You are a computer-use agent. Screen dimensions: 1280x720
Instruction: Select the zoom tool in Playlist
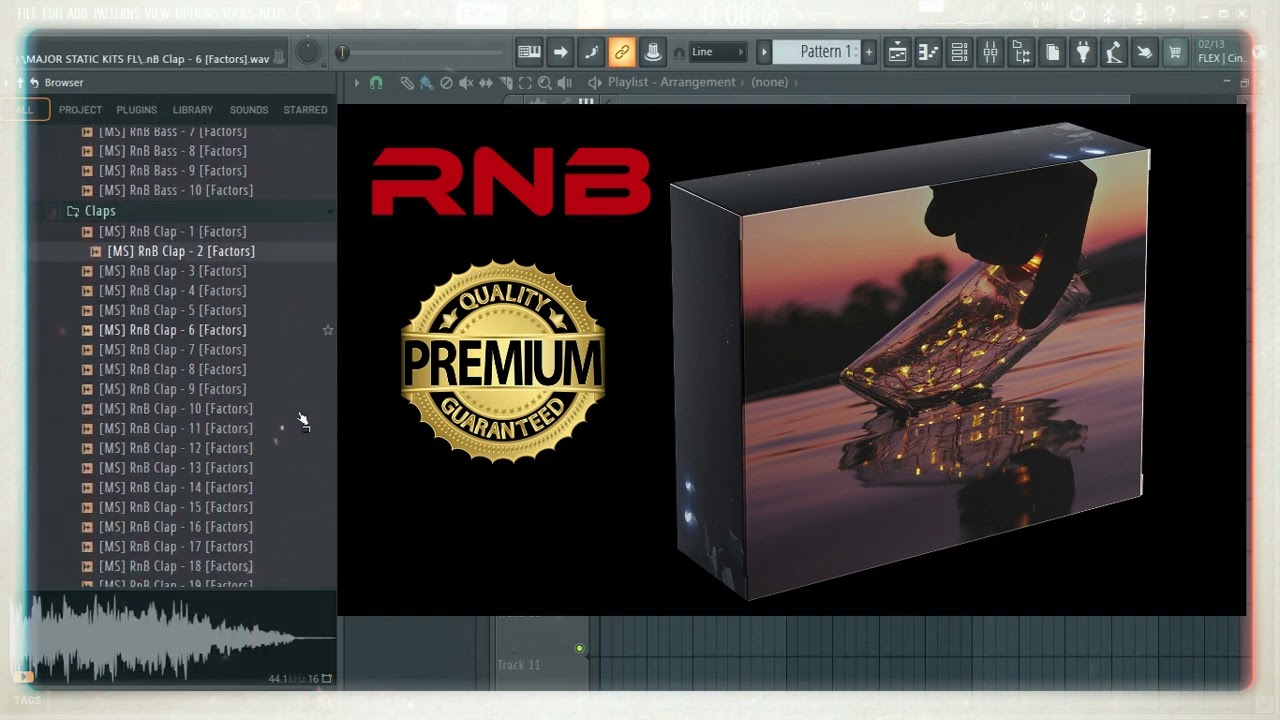[x=545, y=83]
